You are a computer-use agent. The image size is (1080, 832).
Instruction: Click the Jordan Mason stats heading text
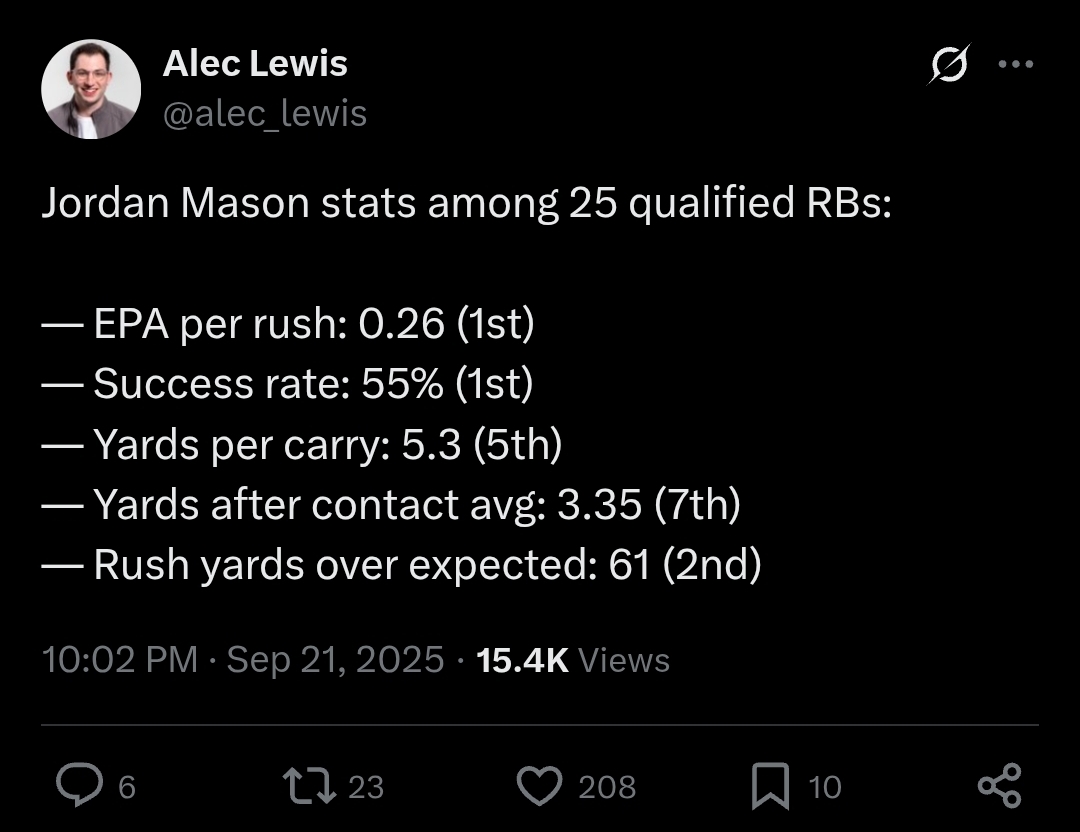[x=466, y=204]
